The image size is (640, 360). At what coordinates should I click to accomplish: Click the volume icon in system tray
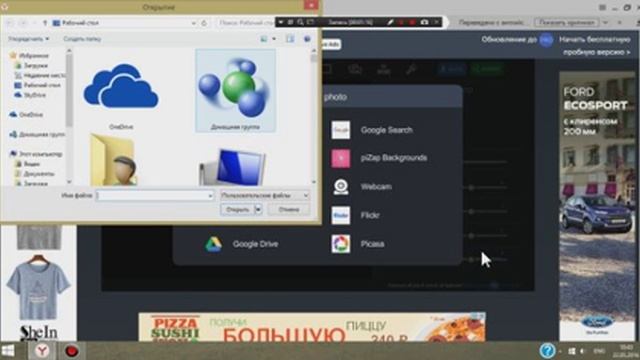tap(582, 351)
